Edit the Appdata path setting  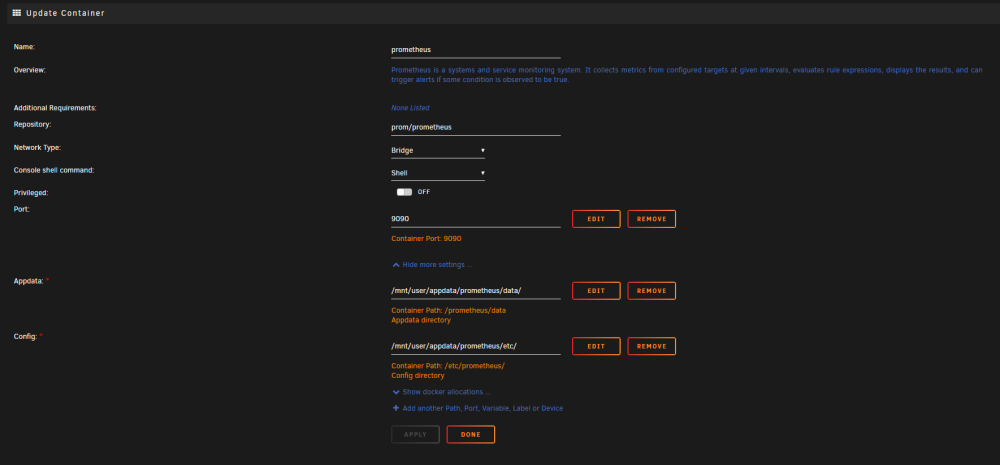click(596, 291)
